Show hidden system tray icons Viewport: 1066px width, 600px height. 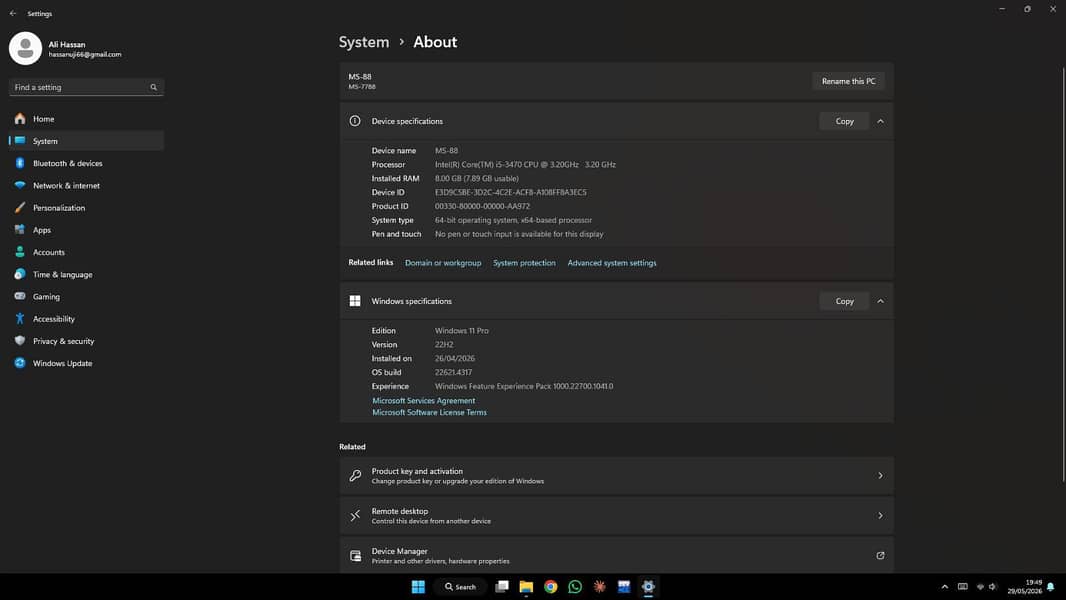944,586
